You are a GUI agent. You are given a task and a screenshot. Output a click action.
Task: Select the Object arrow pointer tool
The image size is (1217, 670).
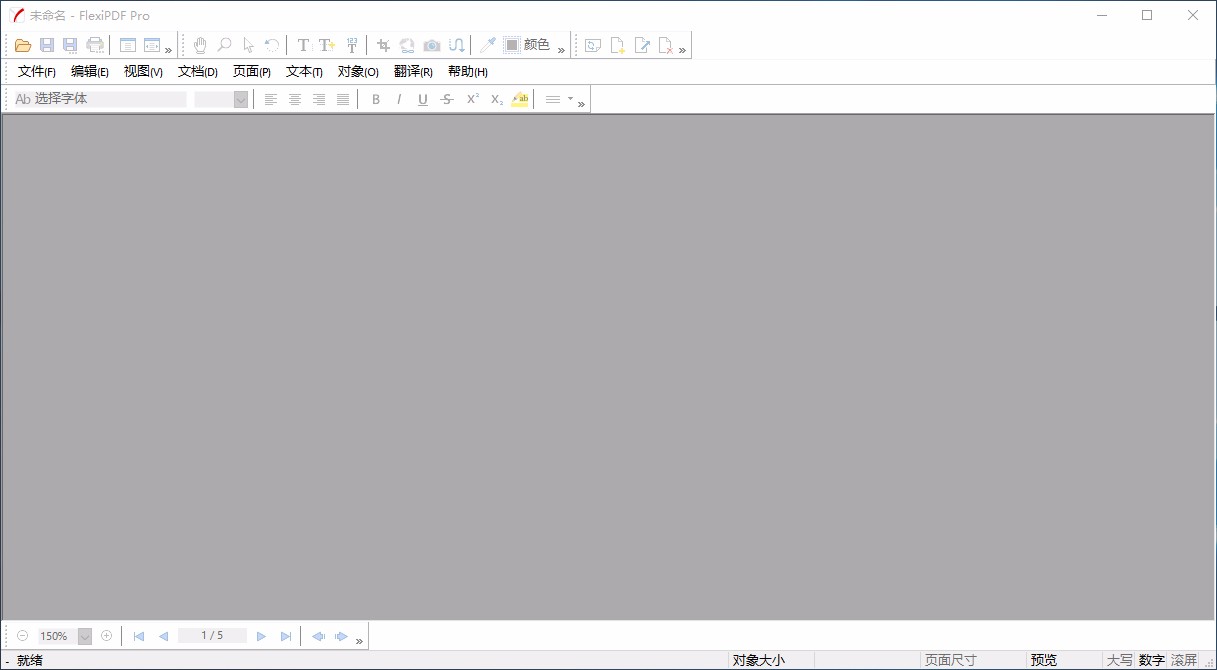[248, 45]
